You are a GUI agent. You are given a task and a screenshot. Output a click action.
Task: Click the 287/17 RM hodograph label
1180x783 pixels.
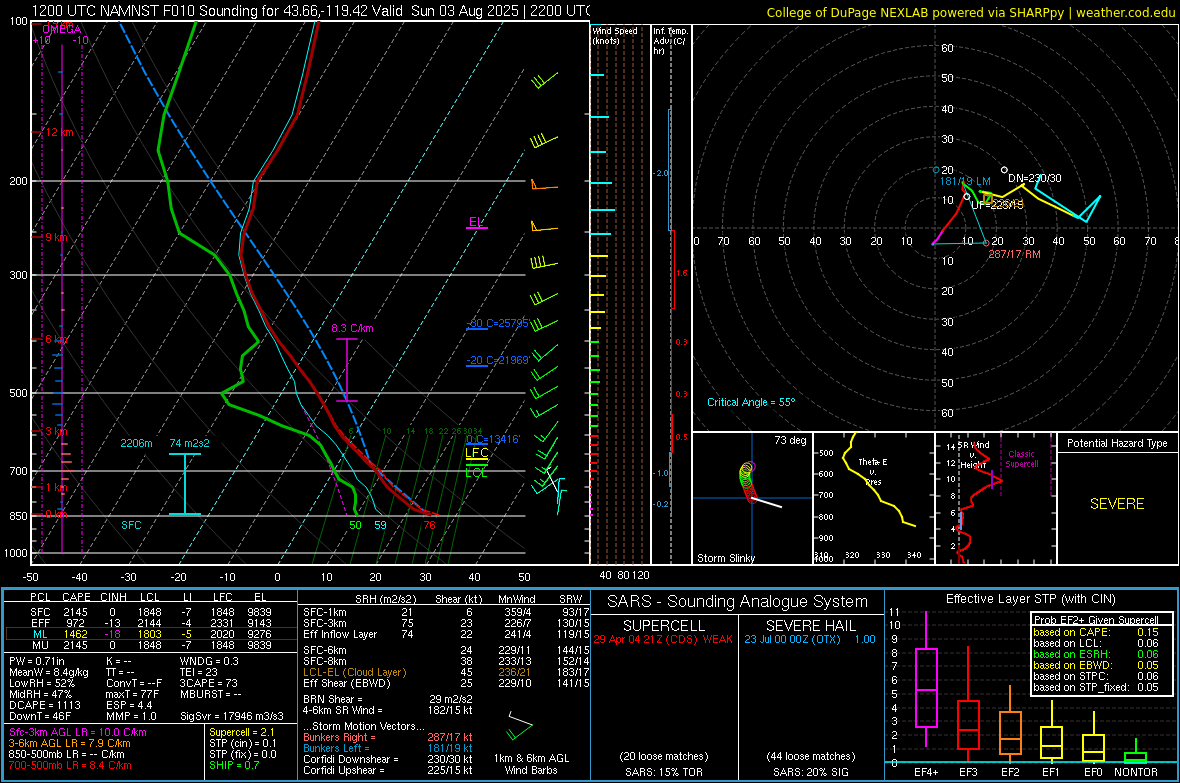pos(1014,254)
